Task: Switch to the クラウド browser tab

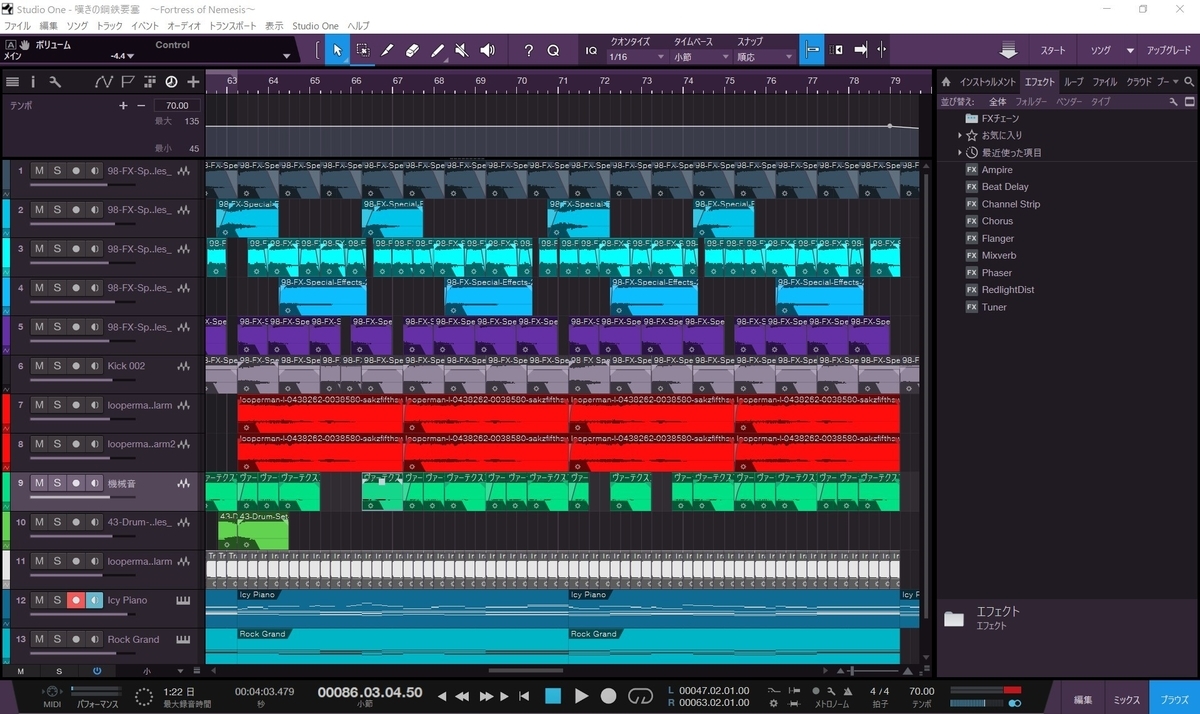Action: click(1138, 82)
